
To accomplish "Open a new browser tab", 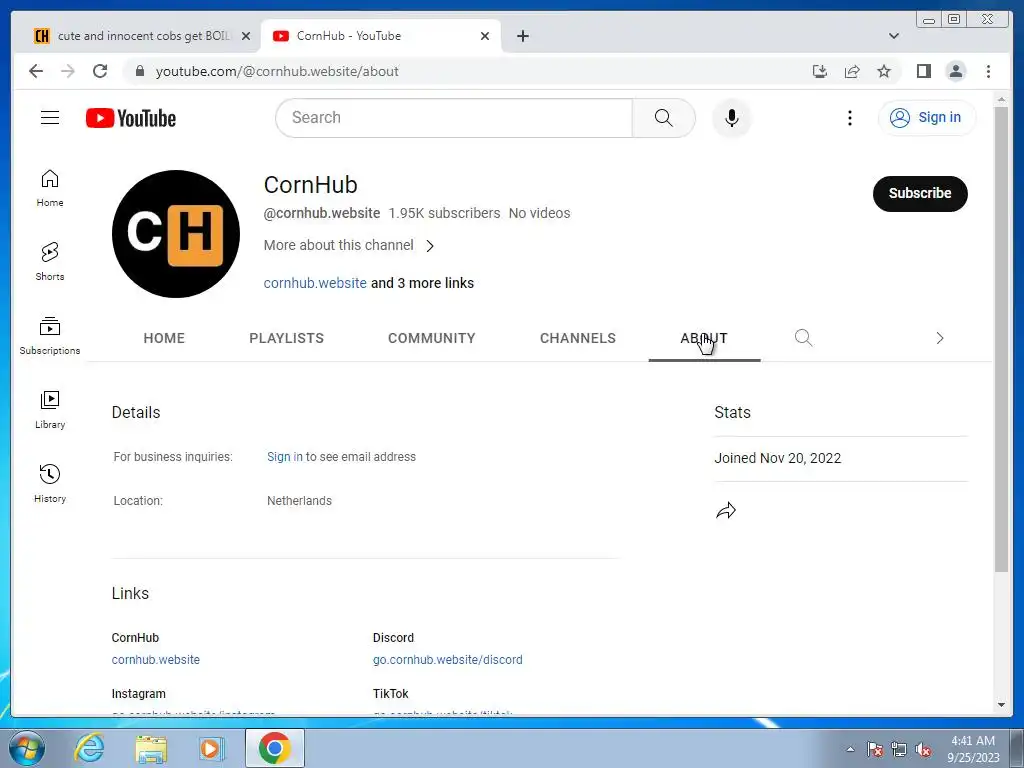I will 522,36.
